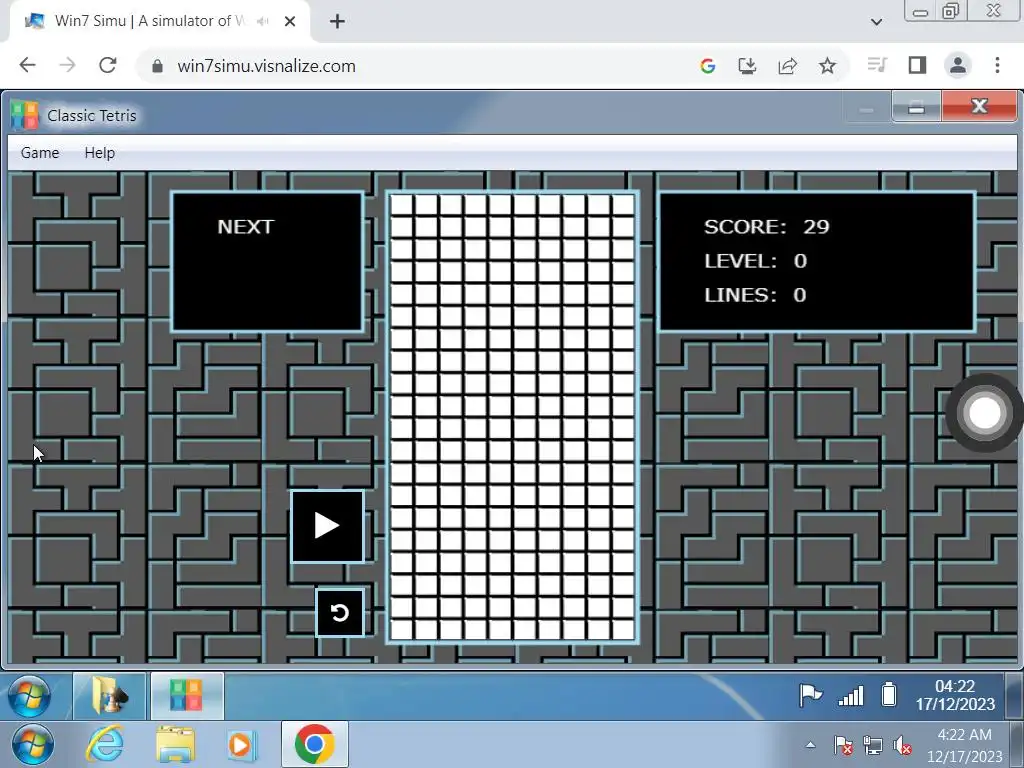1024x768 pixels.
Task: Open Chrome media controls icon
Action: [x=877, y=65]
